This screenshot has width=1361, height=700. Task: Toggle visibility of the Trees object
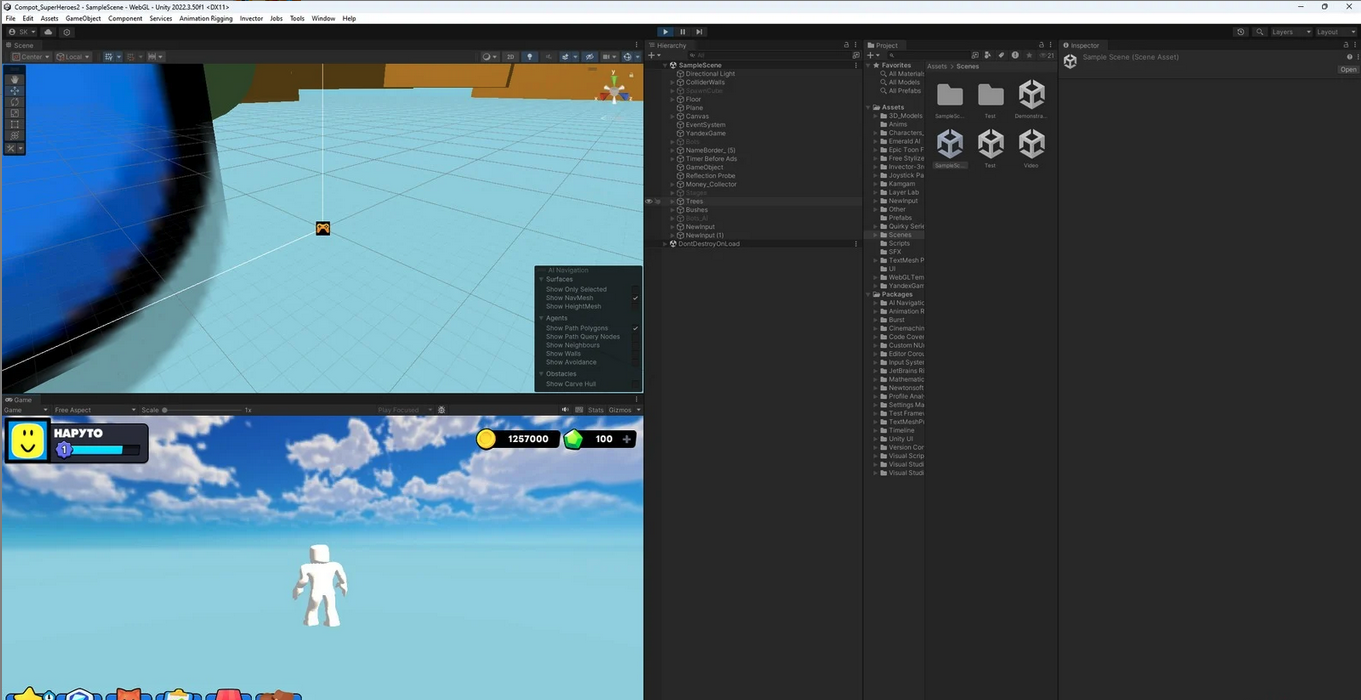647,201
